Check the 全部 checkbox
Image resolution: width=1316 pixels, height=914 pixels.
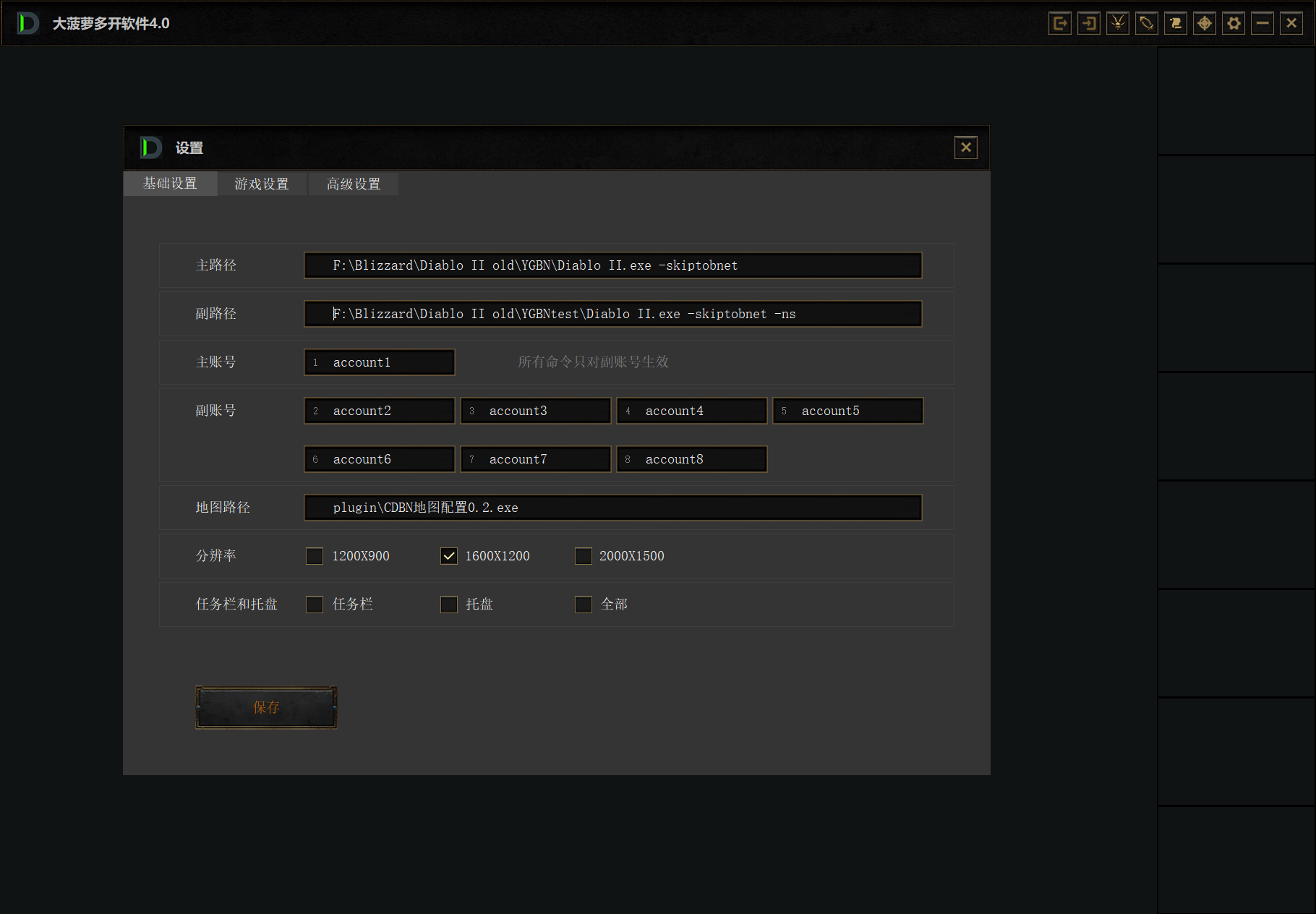(583, 605)
